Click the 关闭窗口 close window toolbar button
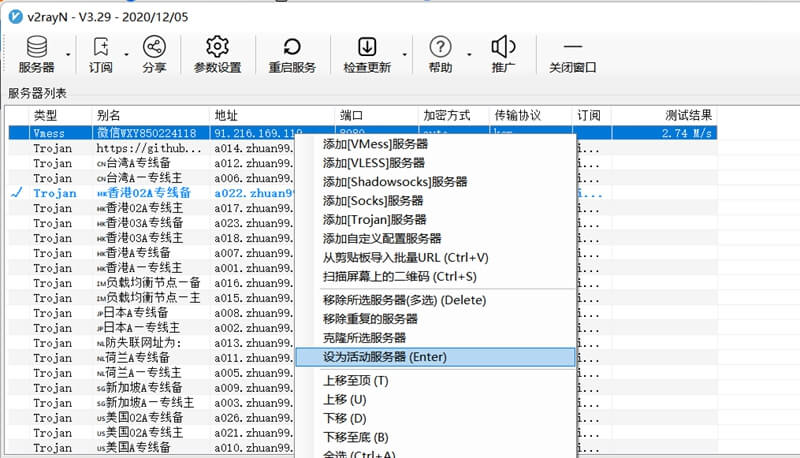 pyautogui.click(x=572, y=54)
